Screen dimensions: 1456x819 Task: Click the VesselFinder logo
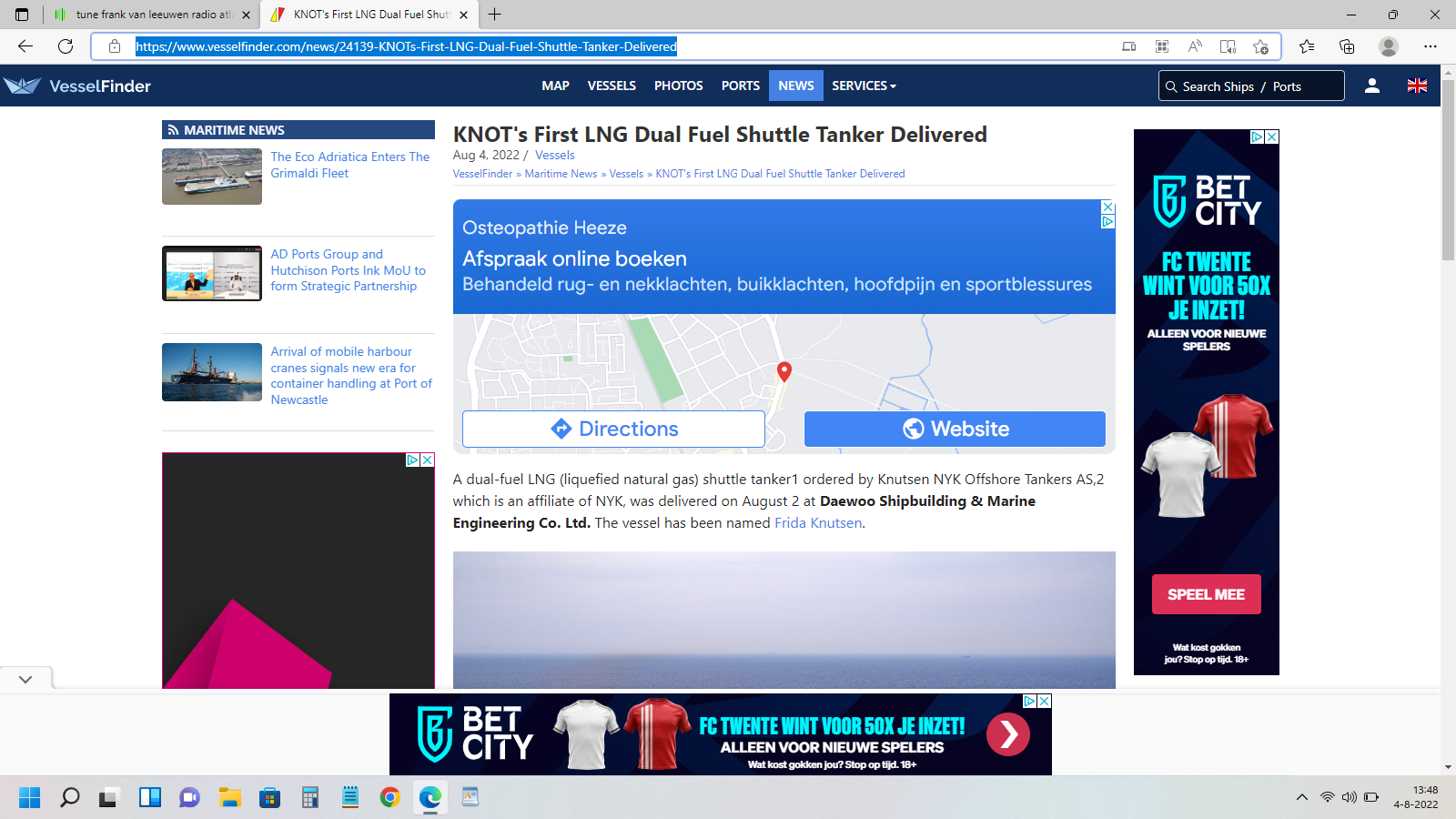(77, 86)
